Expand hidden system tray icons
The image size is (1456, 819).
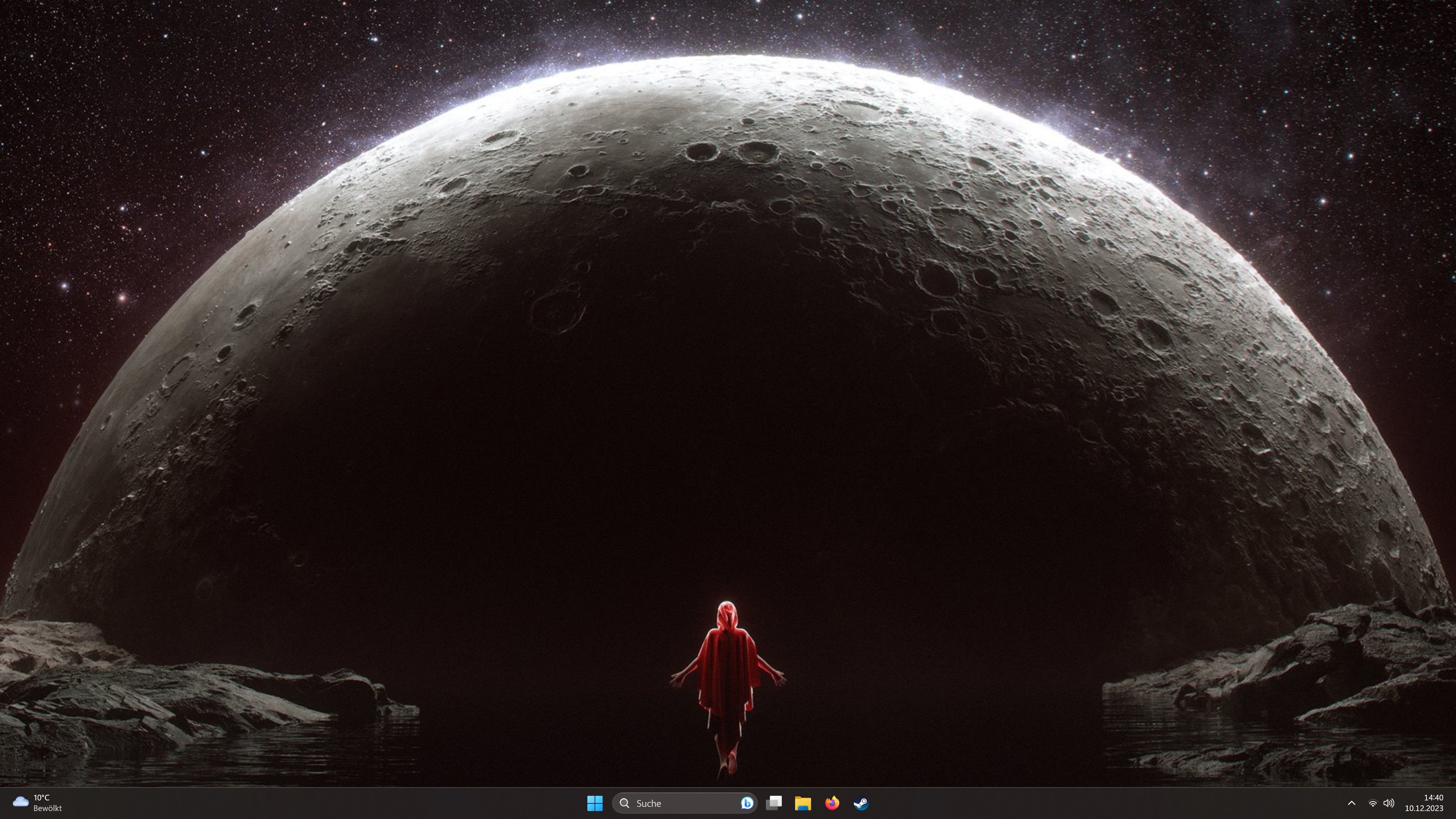tap(1351, 803)
